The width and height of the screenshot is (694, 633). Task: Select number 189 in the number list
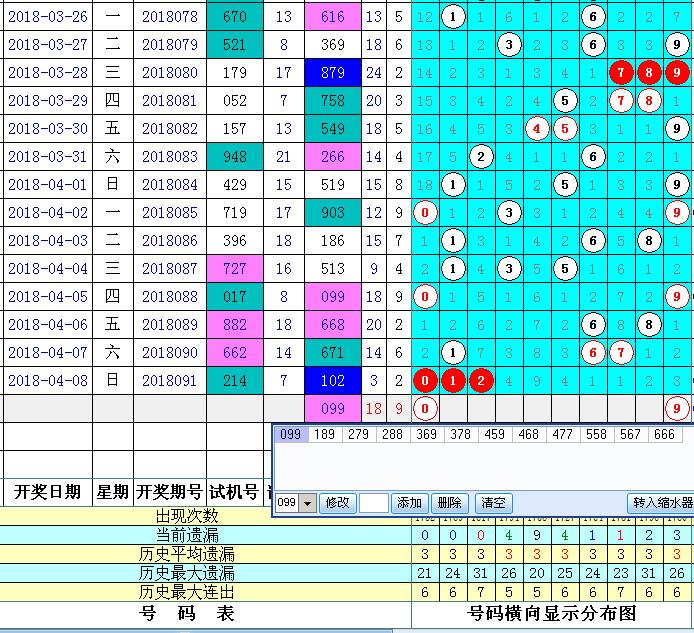324,434
